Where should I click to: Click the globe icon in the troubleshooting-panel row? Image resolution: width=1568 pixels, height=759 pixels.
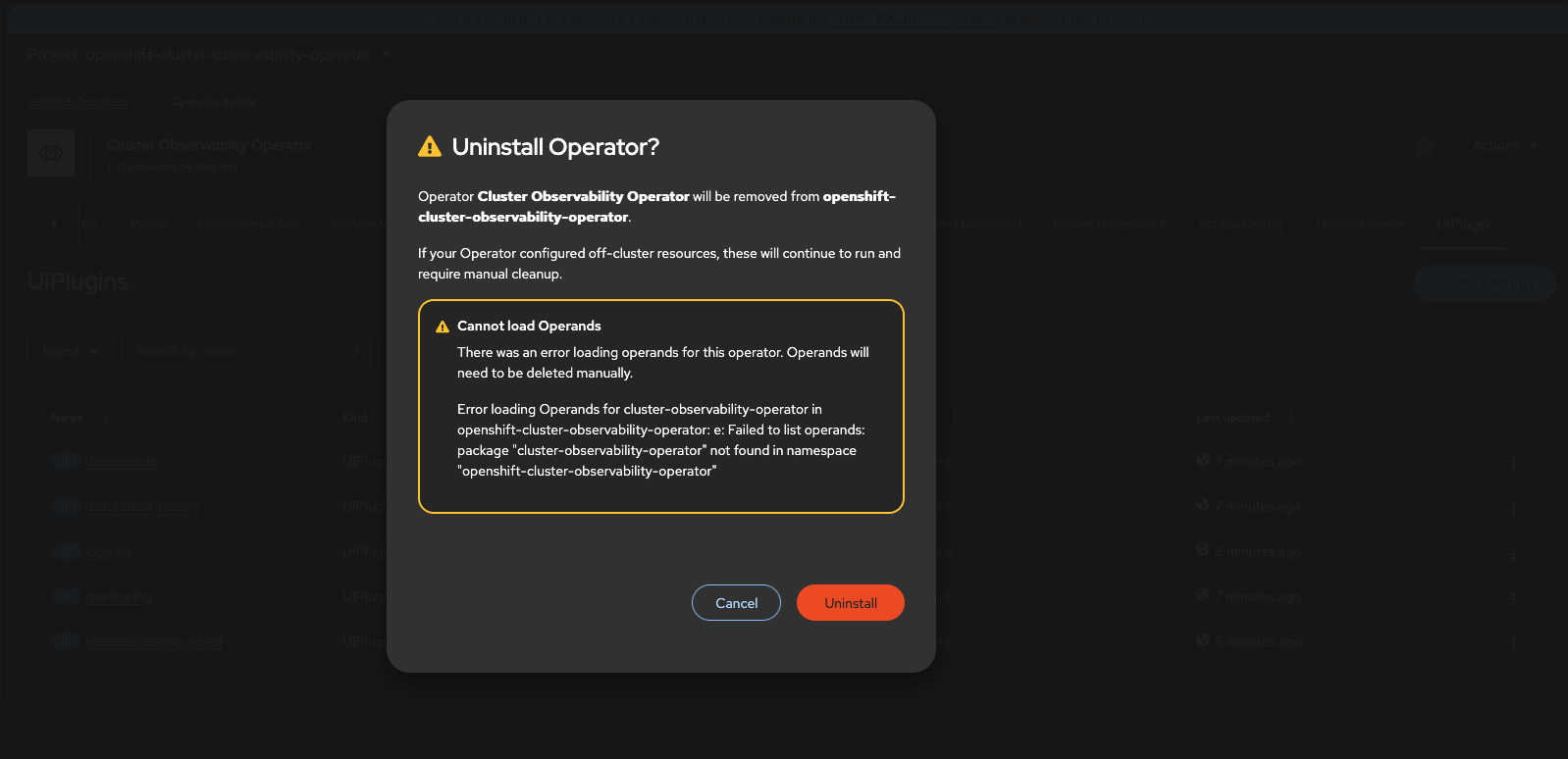click(1203, 640)
